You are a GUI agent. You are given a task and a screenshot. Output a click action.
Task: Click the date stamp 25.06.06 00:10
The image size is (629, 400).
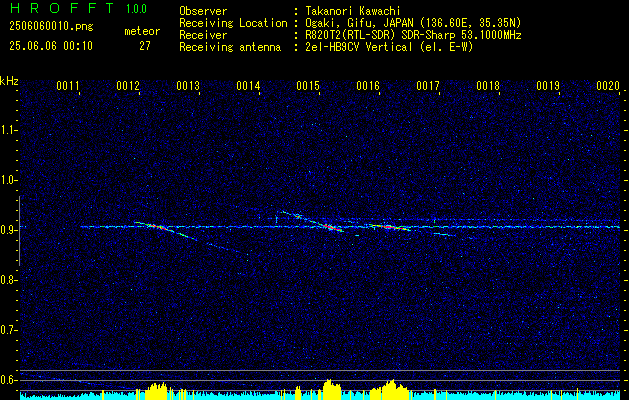[51, 46]
